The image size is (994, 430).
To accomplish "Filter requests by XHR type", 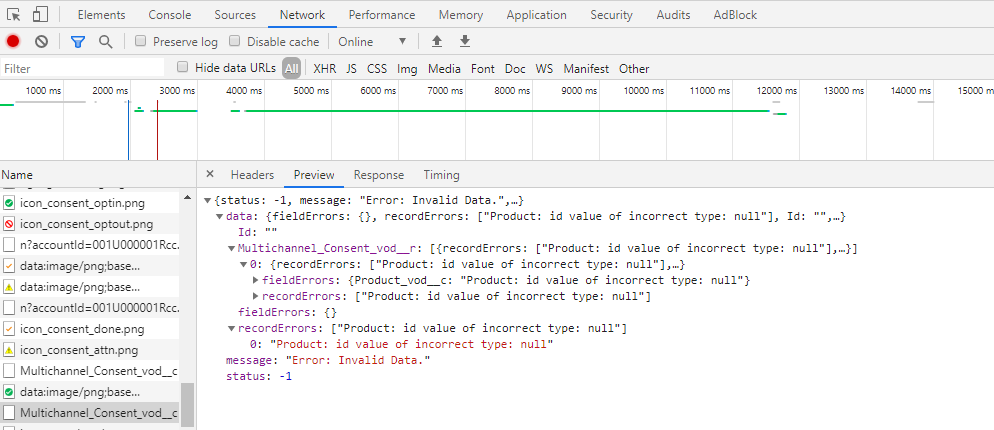I will (x=324, y=69).
